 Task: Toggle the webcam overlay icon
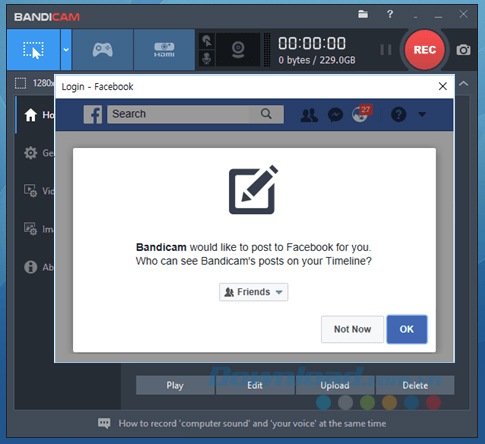[x=238, y=50]
